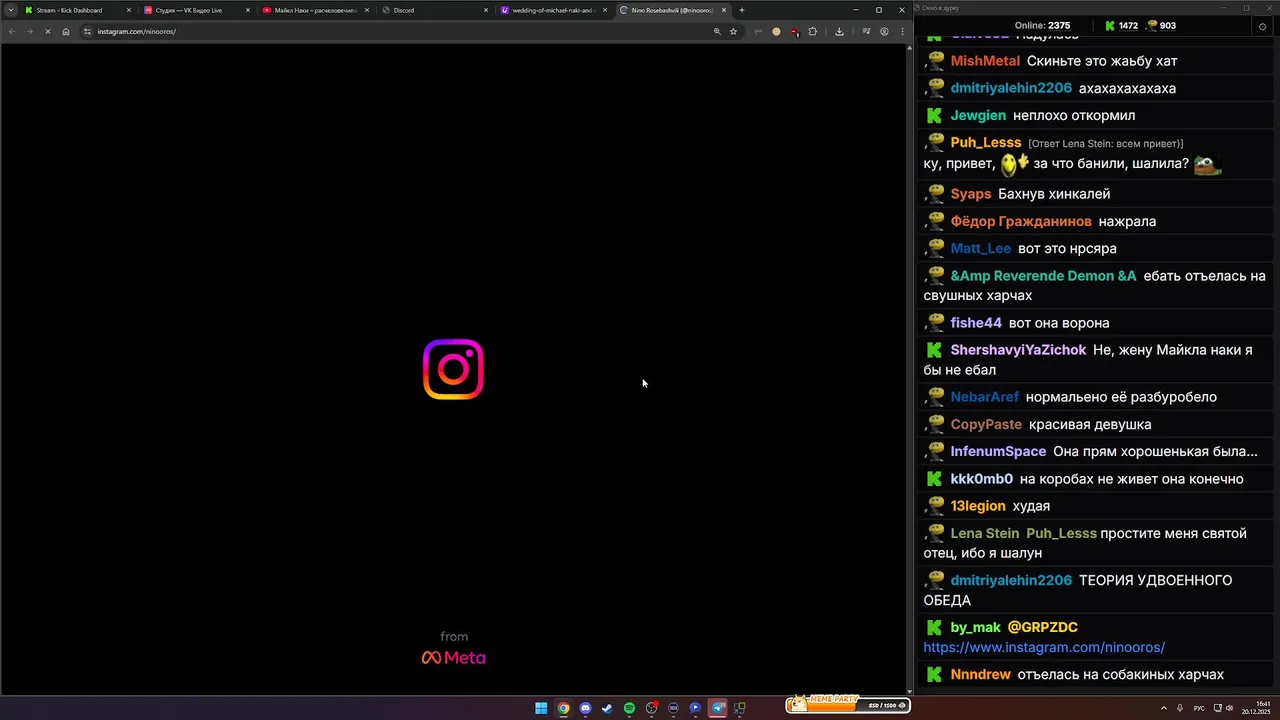
Task: Click username by_mak in chat
Action: click(x=975, y=627)
